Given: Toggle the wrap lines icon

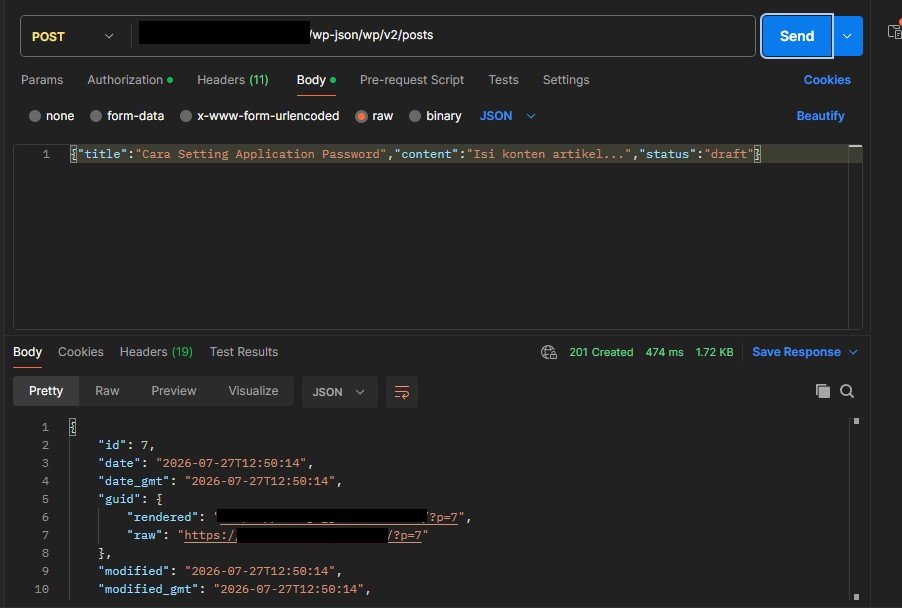Looking at the screenshot, I should (402, 392).
